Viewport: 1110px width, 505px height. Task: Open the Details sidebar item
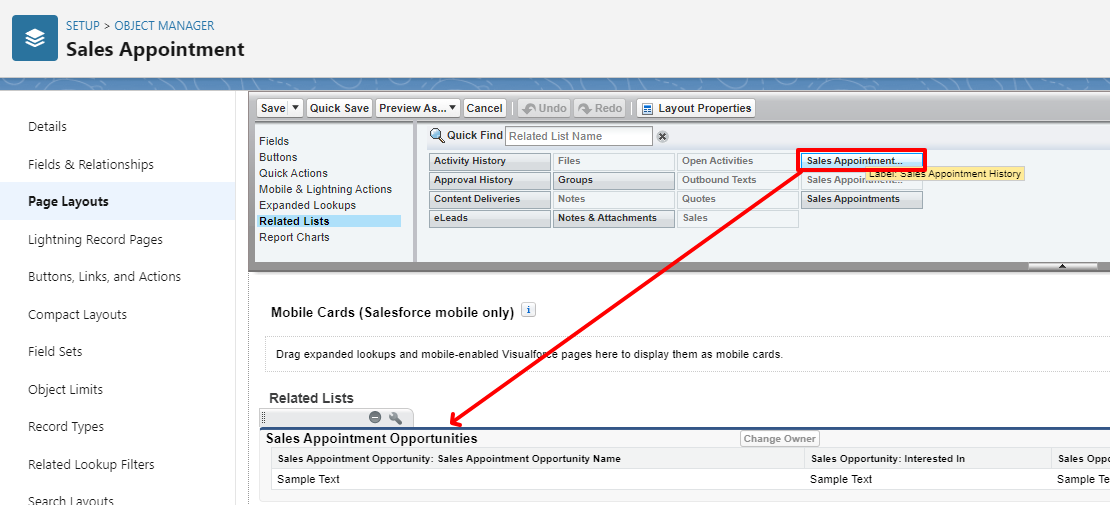[x=47, y=126]
